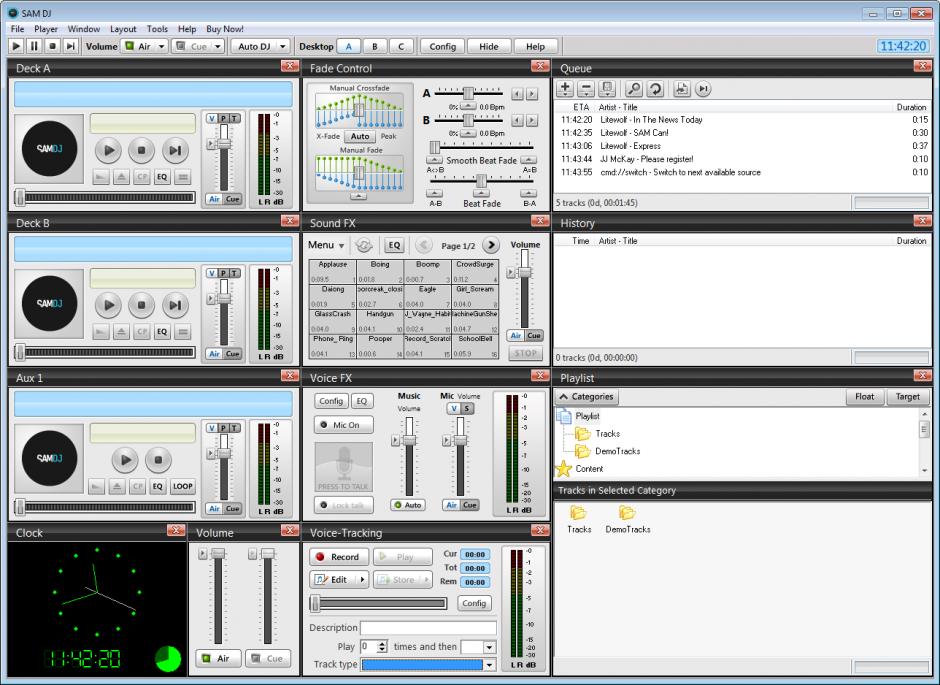Click the Playlist Float button
The height and width of the screenshot is (685, 940).
point(864,397)
